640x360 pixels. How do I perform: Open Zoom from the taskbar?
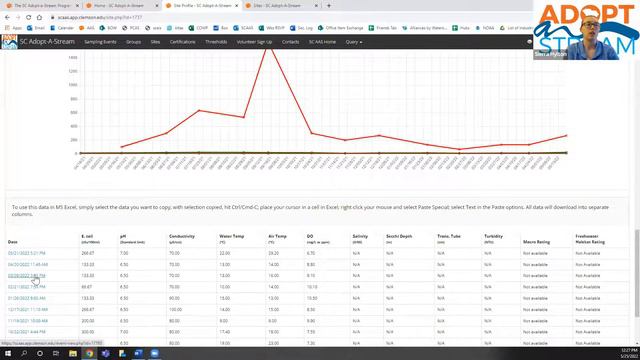(x=155, y=353)
